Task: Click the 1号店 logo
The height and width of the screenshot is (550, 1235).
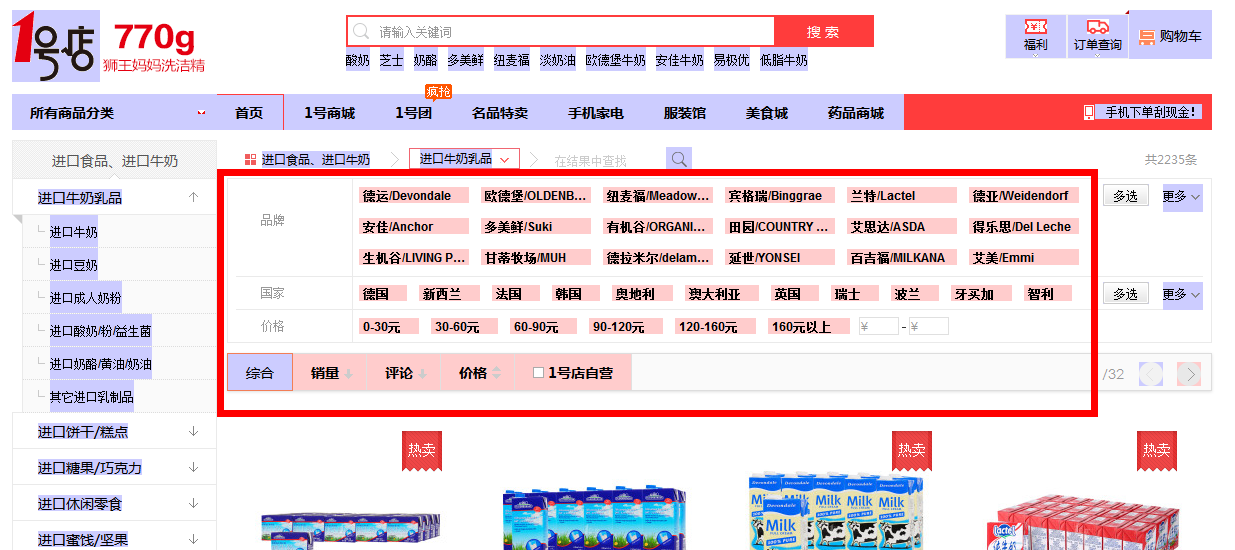Action: (57, 46)
